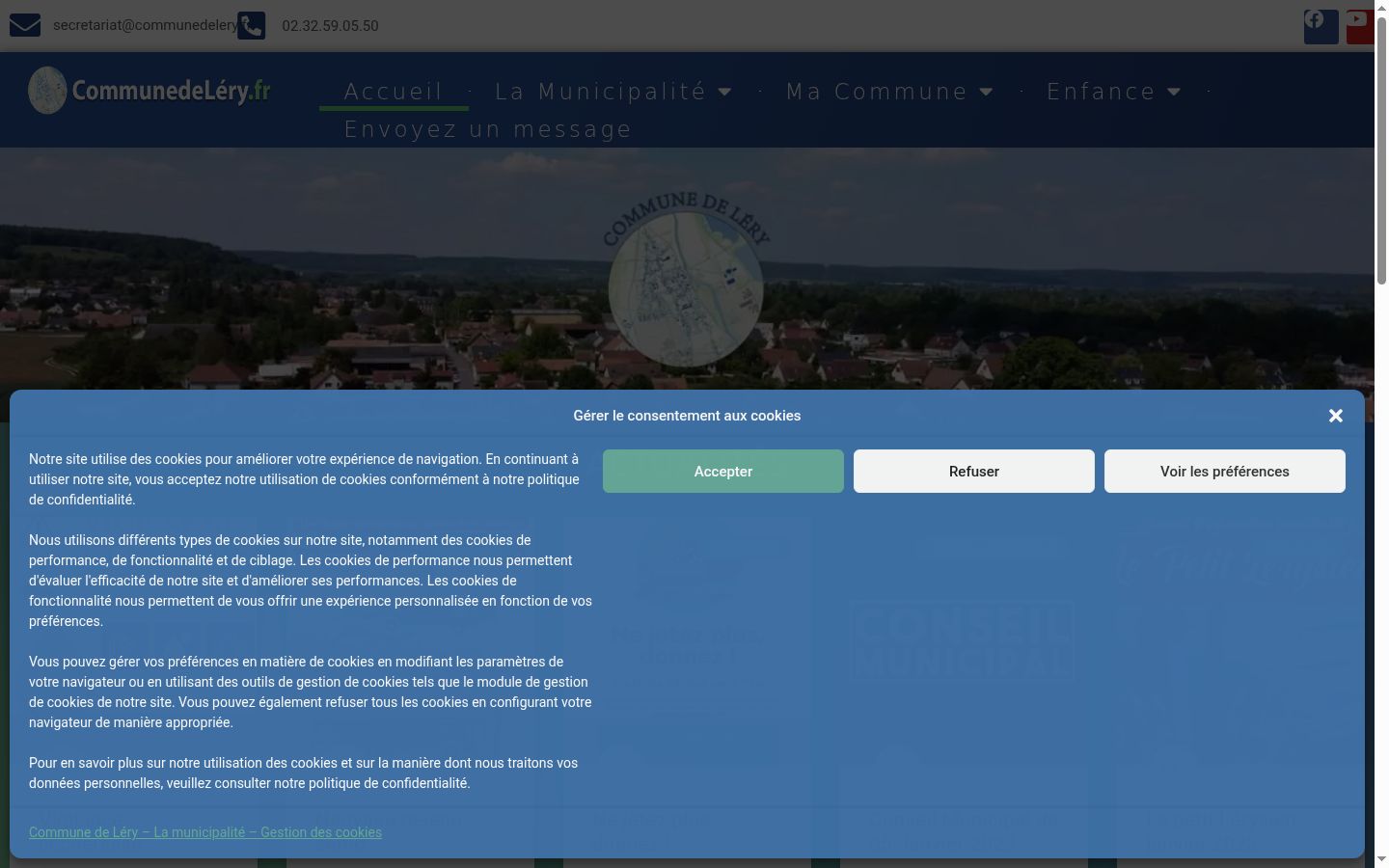Expand Enfance dropdown arrow

1174,92
